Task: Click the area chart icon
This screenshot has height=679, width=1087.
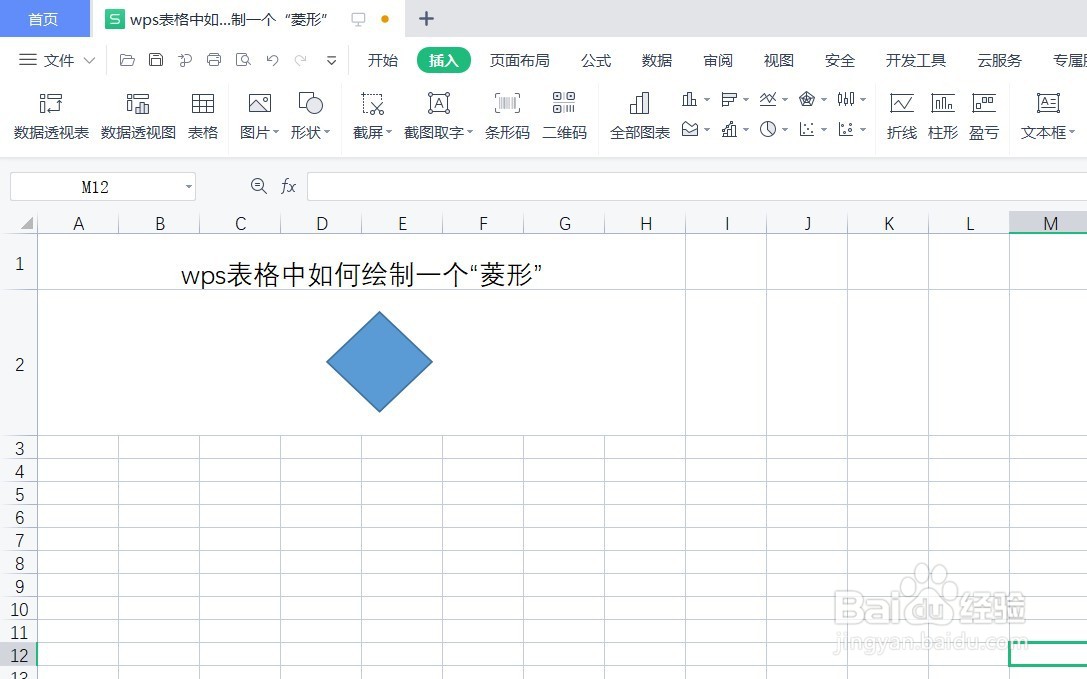Action: [x=690, y=129]
